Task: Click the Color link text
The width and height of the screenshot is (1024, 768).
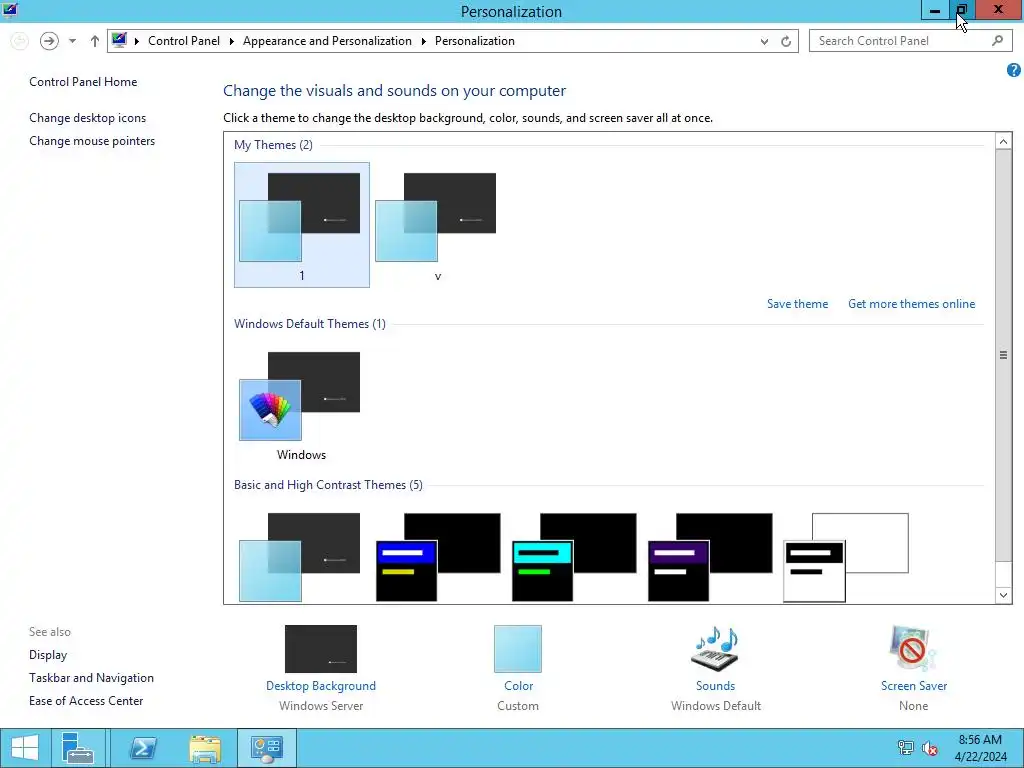Action: pyautogui.click(x=519, y=686)
